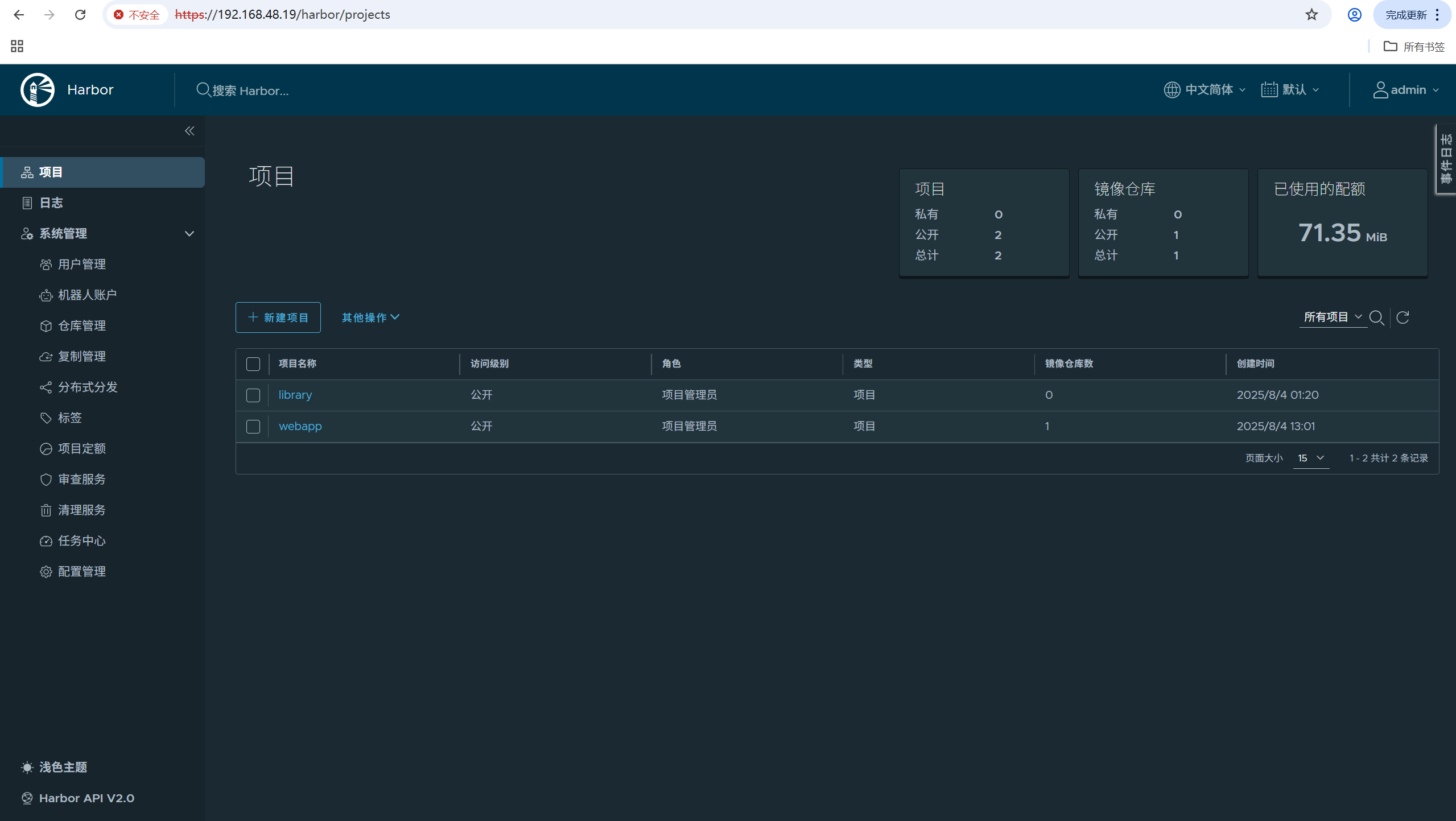Image resolution: width=1456 pixels, height=821 pixels.
Task: Sort by 类型 column header
Action: pos(863,364)
